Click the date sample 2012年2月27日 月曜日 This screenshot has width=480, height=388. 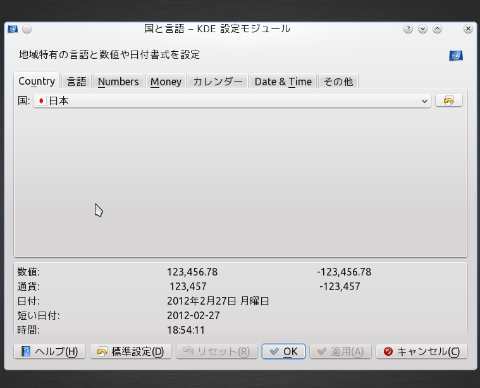tap(218, 301)
